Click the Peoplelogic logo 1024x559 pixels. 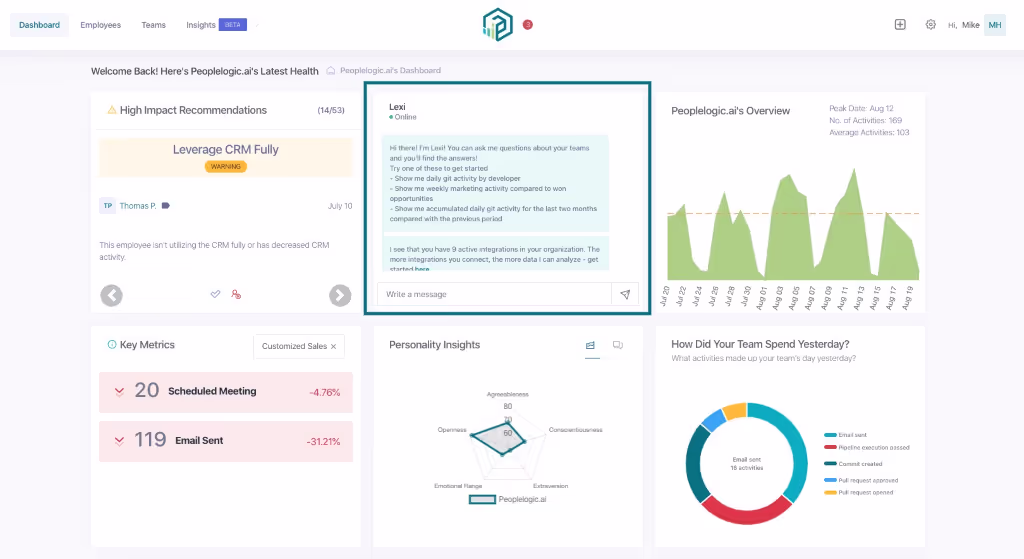click(498, 25)
